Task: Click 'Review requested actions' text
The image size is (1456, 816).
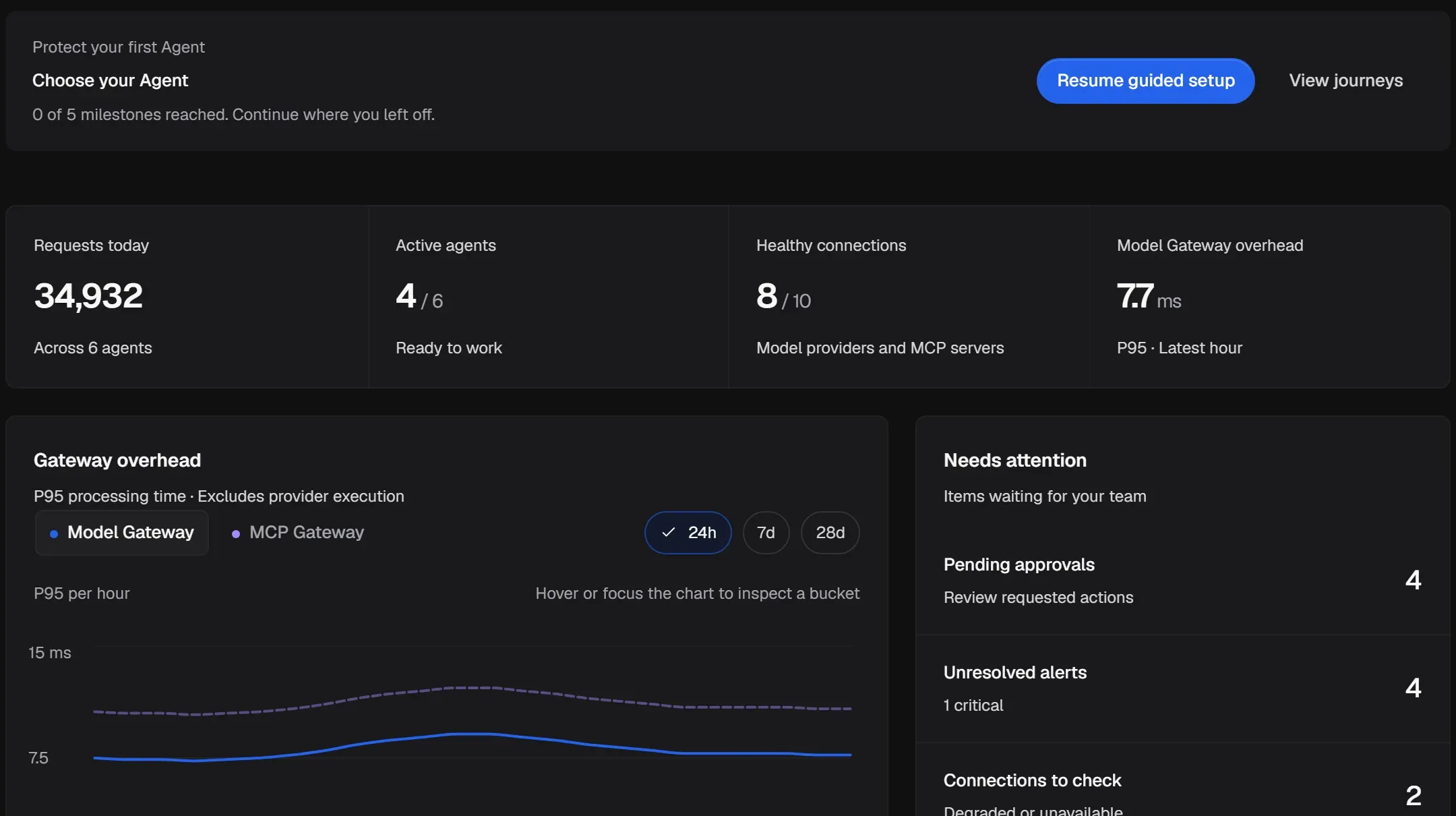Action: point(1038,598)
